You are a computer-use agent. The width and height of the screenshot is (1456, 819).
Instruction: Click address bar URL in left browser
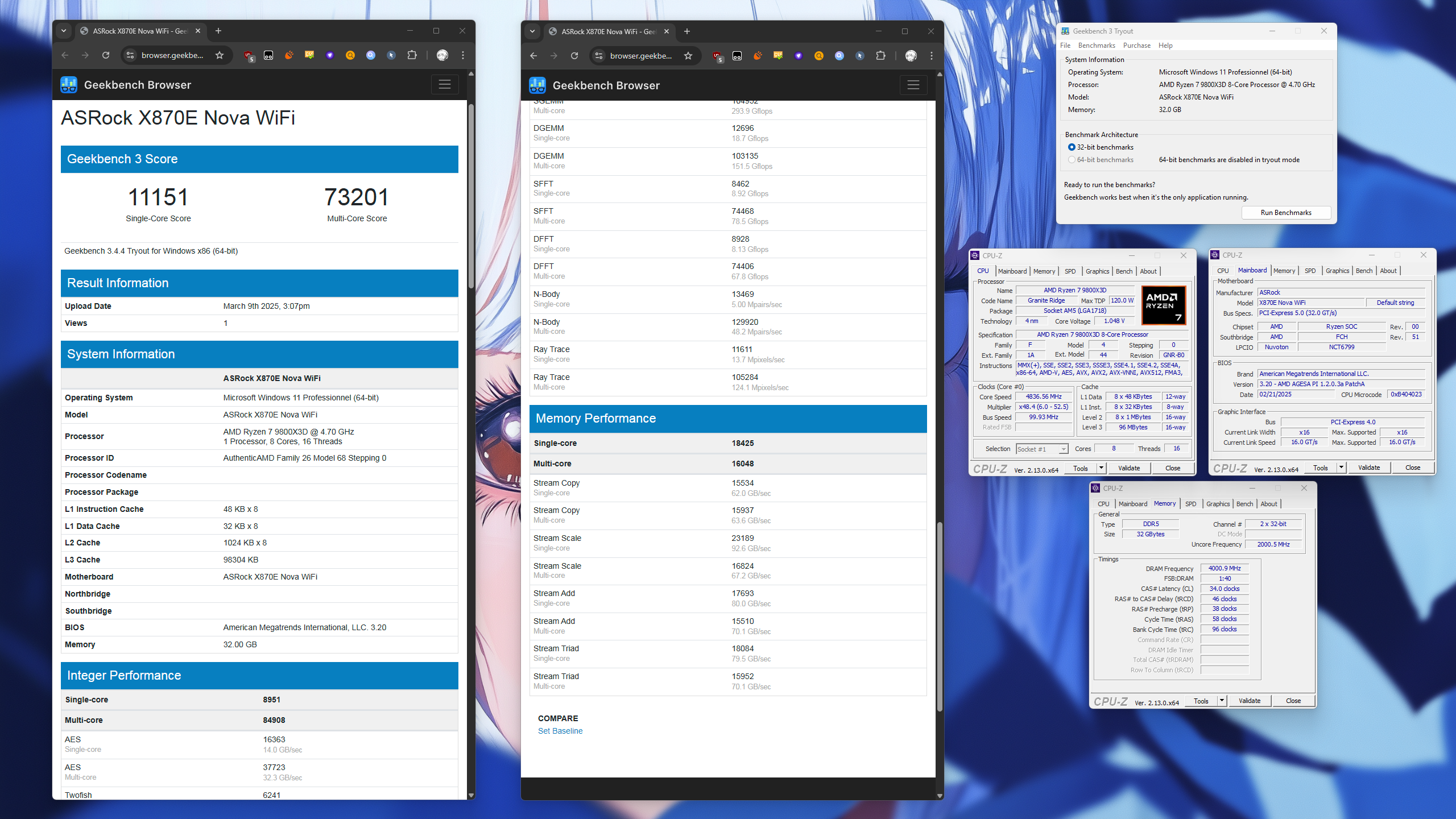(x=172, y=55)
